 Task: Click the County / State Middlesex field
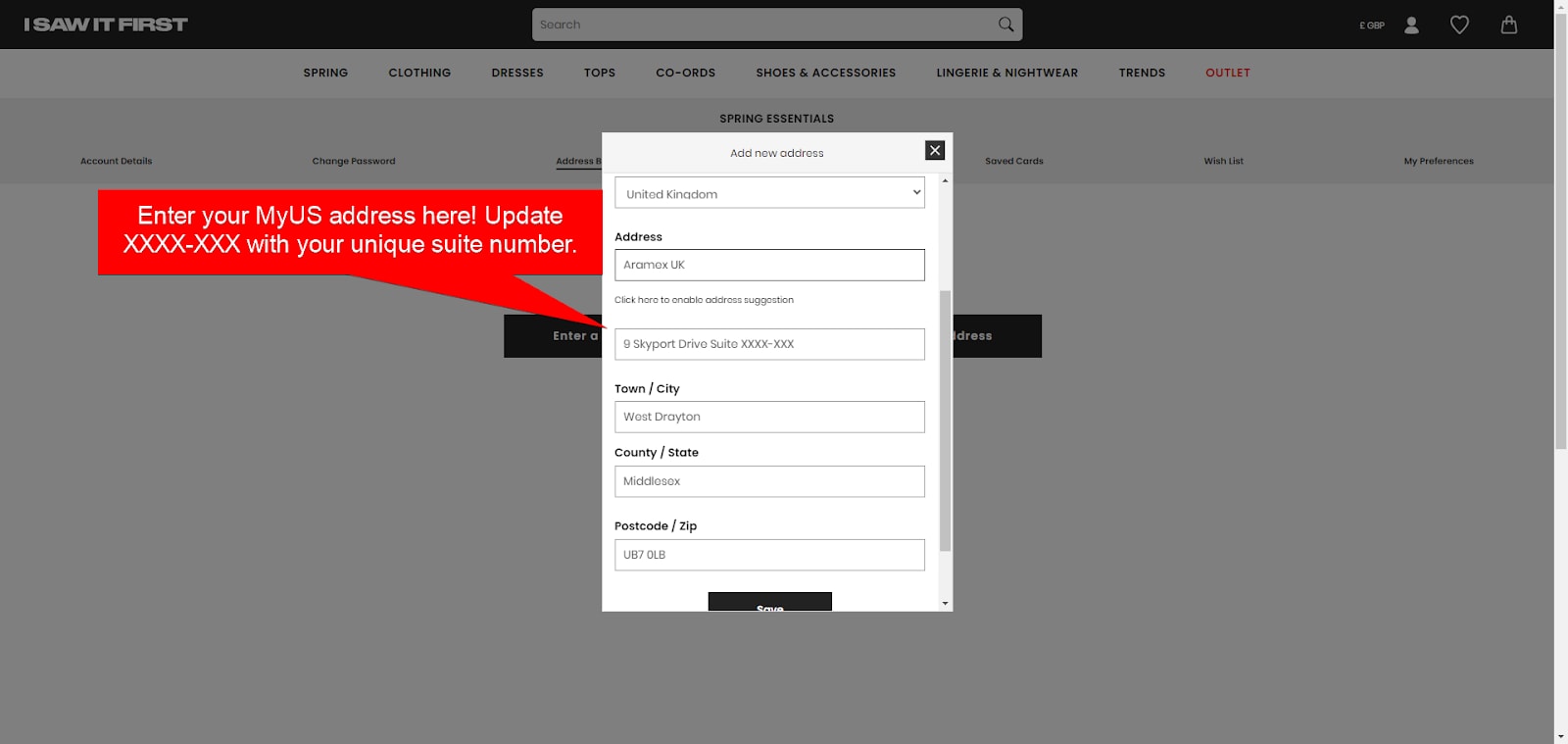pyautogui.click(x=769, y=481)
